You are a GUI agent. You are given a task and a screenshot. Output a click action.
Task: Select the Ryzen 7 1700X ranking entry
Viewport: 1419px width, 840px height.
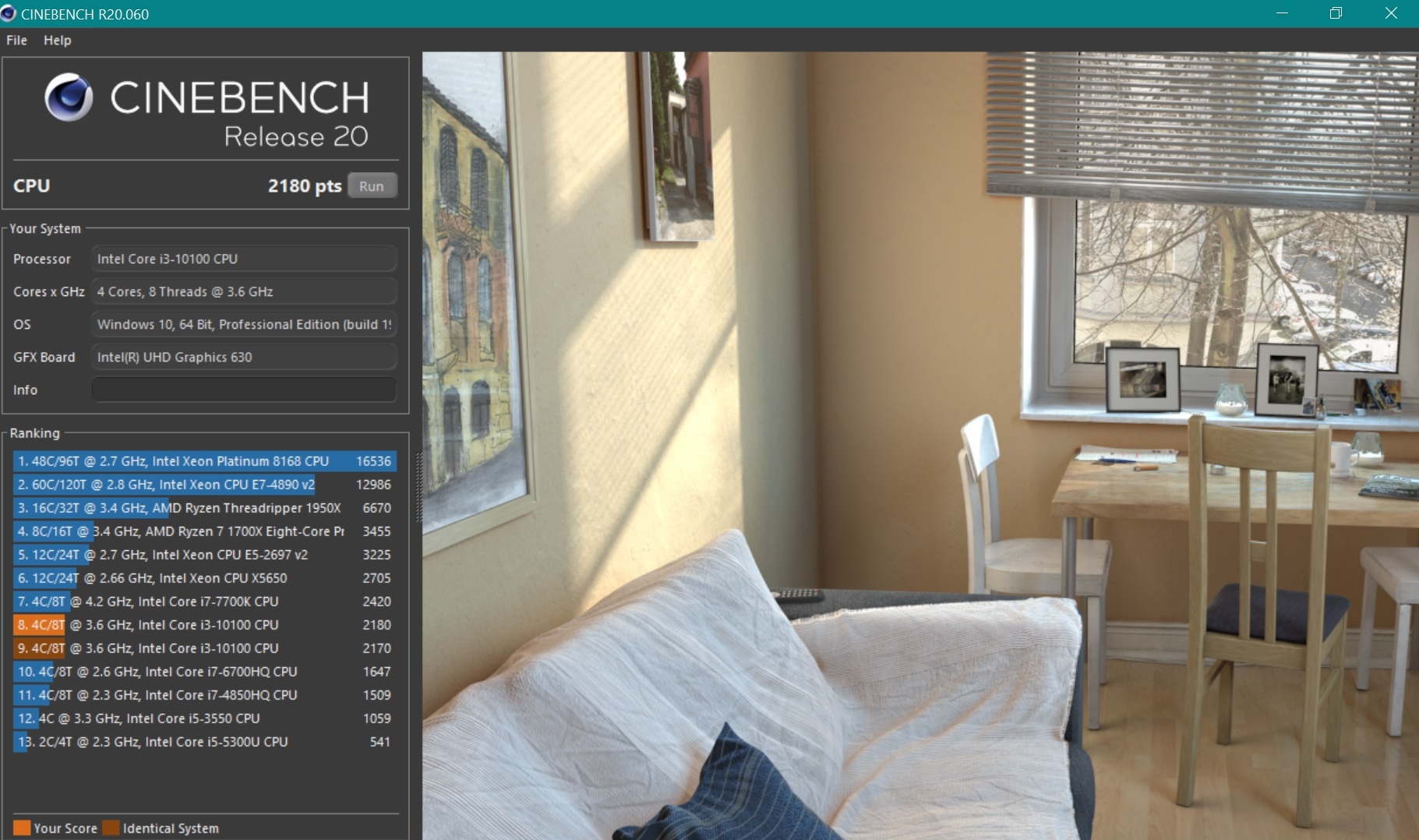click(x=205, y=531)
